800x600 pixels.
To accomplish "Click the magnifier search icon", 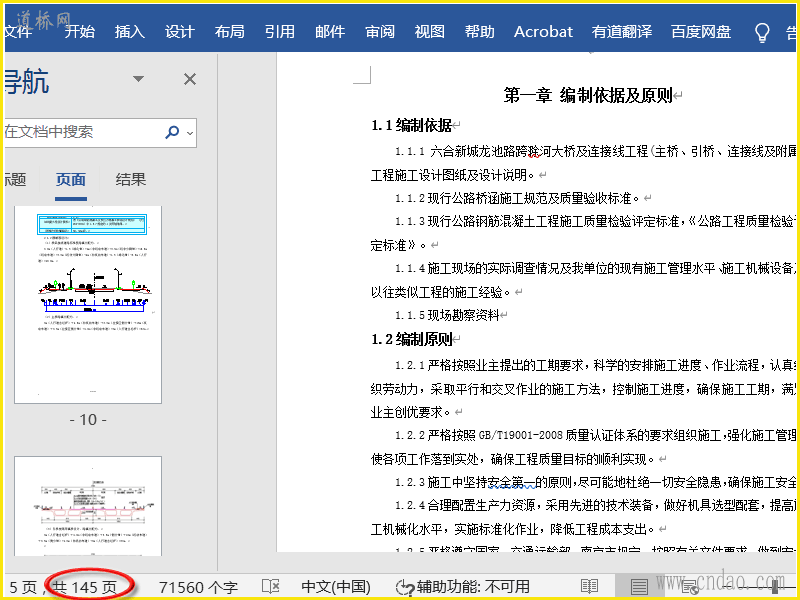I will coord(172,132).
